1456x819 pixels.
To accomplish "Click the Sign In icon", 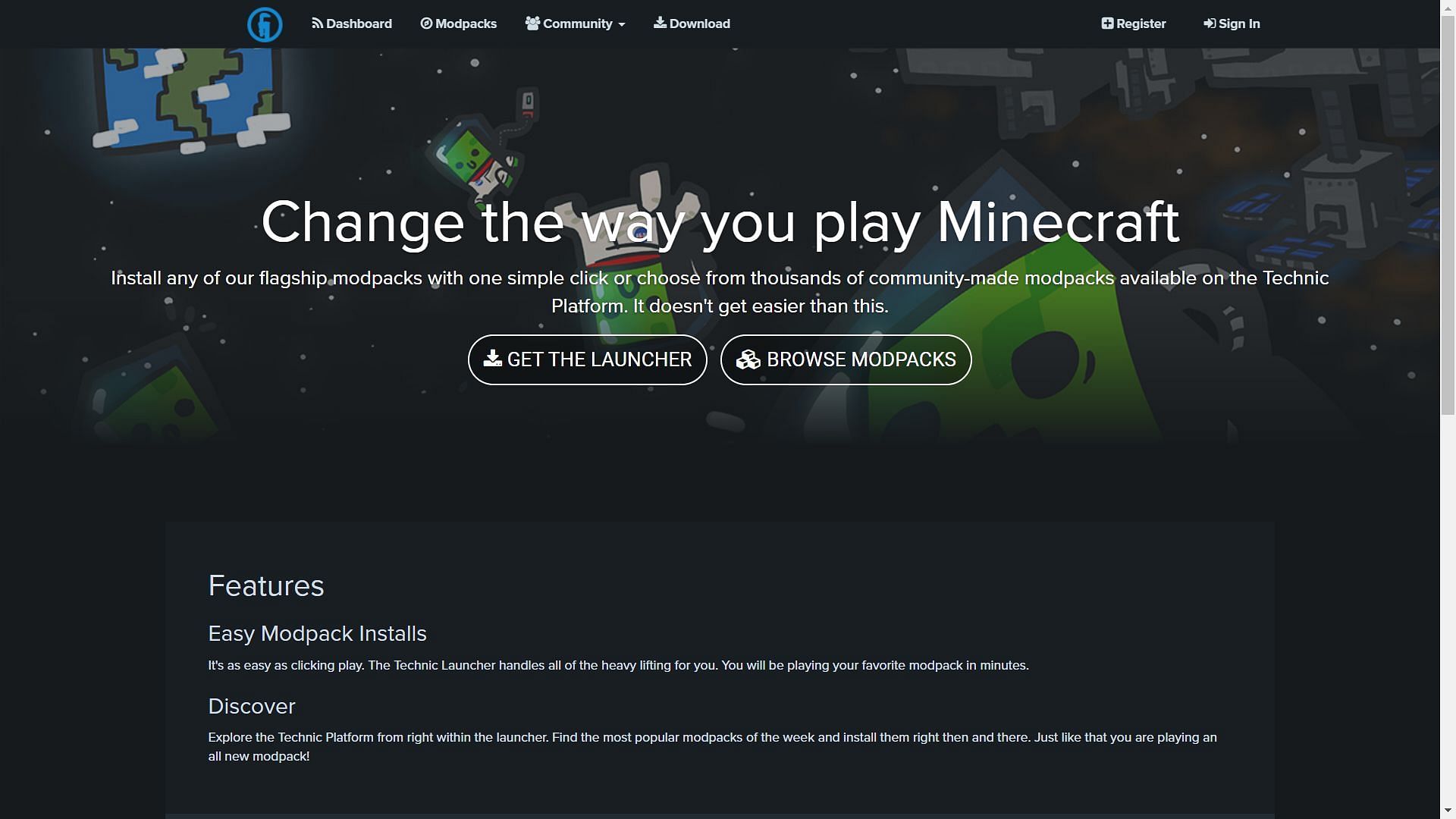I will 1209,23.
